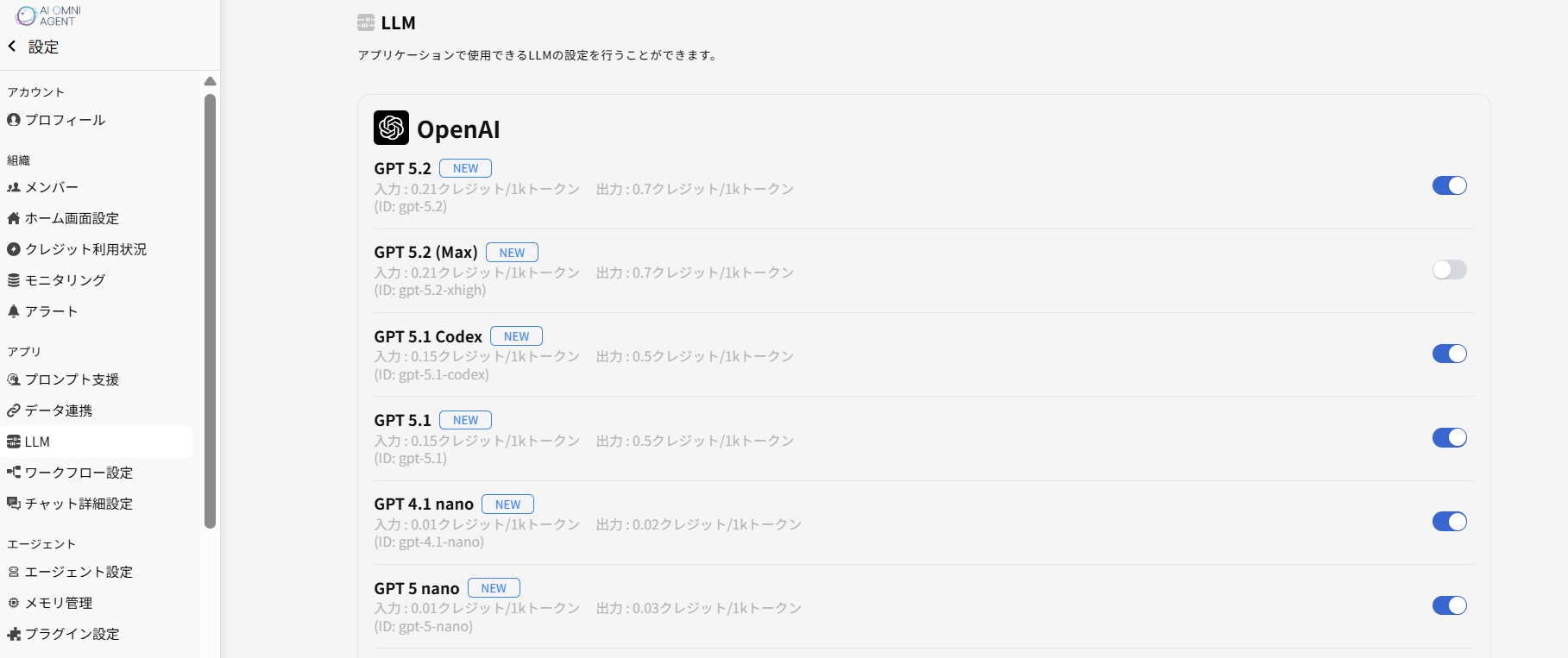The width and height of the screenshot is (1568, 658).
Task: Click the NEW badge beside GPT 5.1 Codex
Action: point(516,336)
